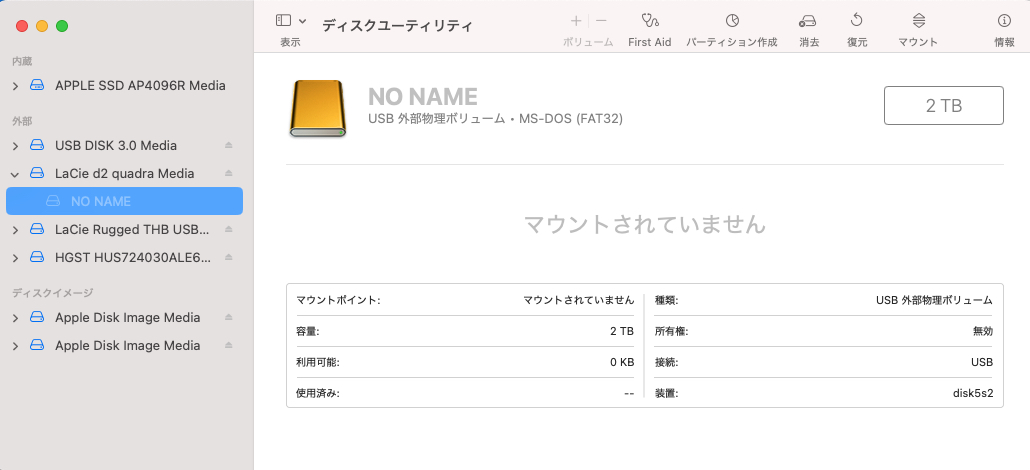Collapse the LaCie d2 quadra Media tree
This screenshot has width=1030, height=470.
pos(15,174)
